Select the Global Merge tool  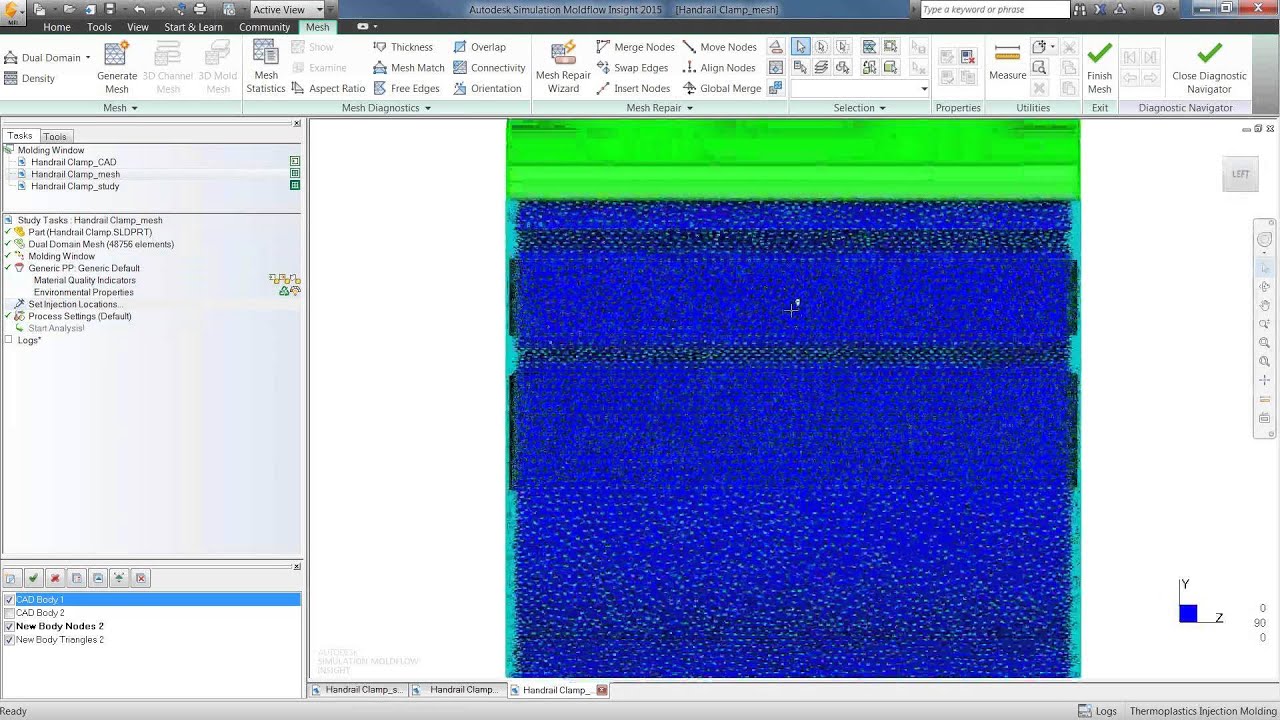721,89
